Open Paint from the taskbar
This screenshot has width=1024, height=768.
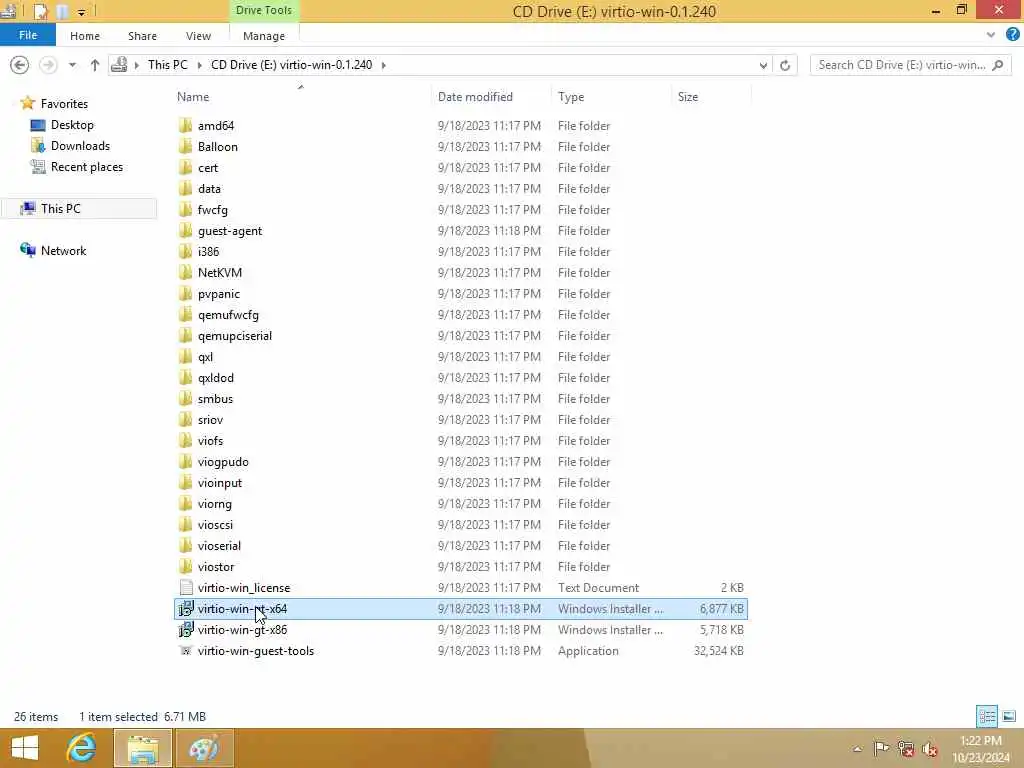204,748
